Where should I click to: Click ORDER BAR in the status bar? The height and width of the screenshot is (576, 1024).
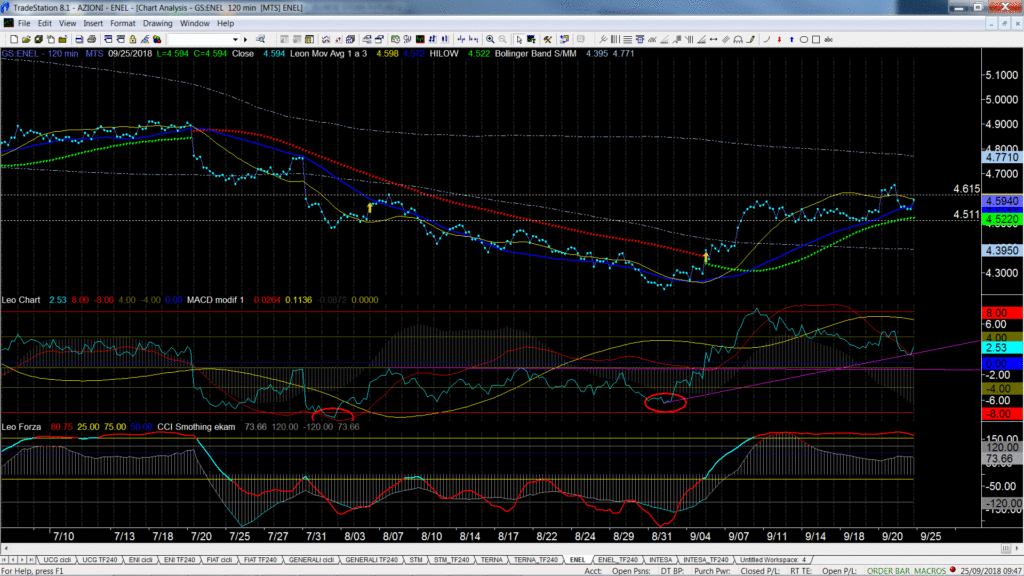point(888,571)
